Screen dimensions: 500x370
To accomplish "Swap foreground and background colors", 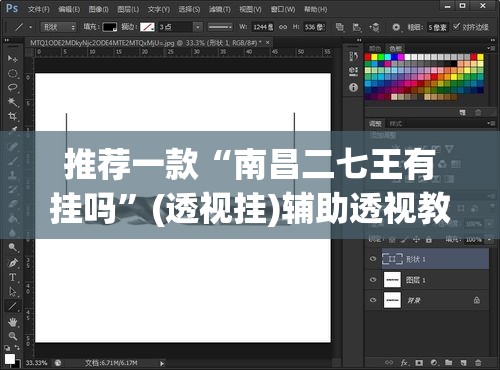I will point(17,348).
